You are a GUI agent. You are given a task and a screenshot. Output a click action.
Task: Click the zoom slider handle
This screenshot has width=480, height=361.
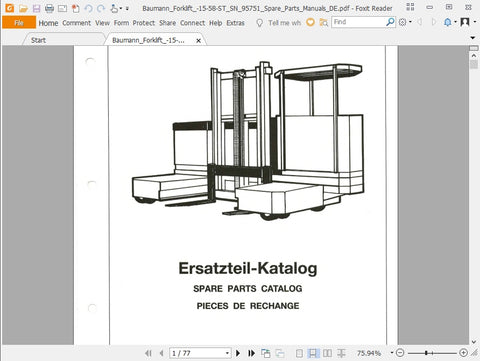click(x=426, y=353)
